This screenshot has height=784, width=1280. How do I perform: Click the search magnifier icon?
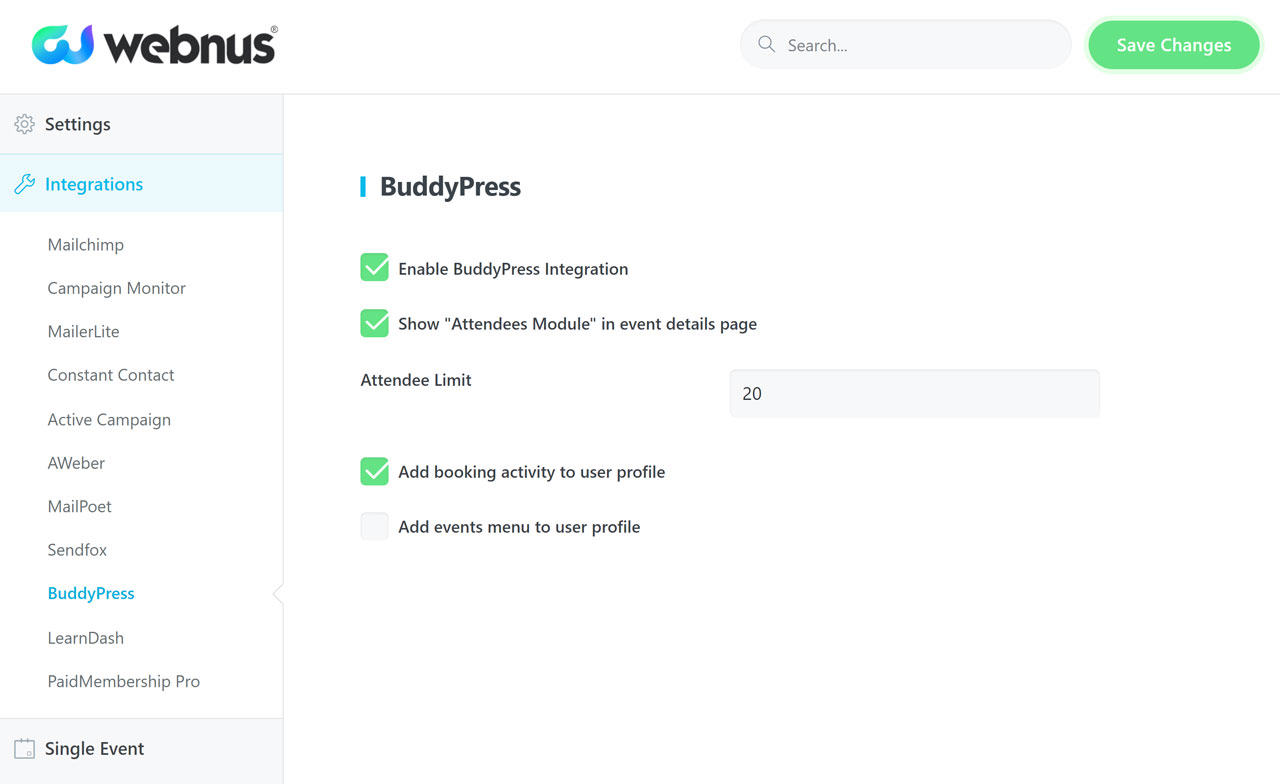pos(767,44)
